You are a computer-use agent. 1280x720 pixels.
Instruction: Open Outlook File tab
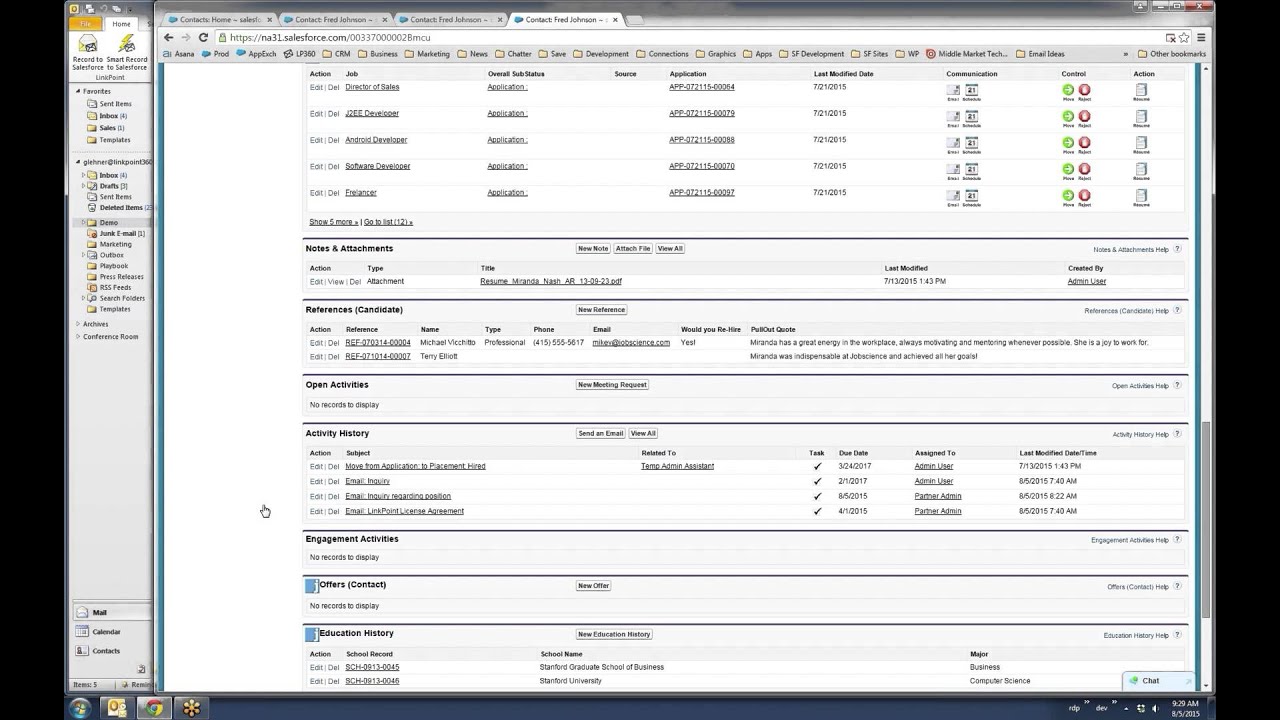85,23
